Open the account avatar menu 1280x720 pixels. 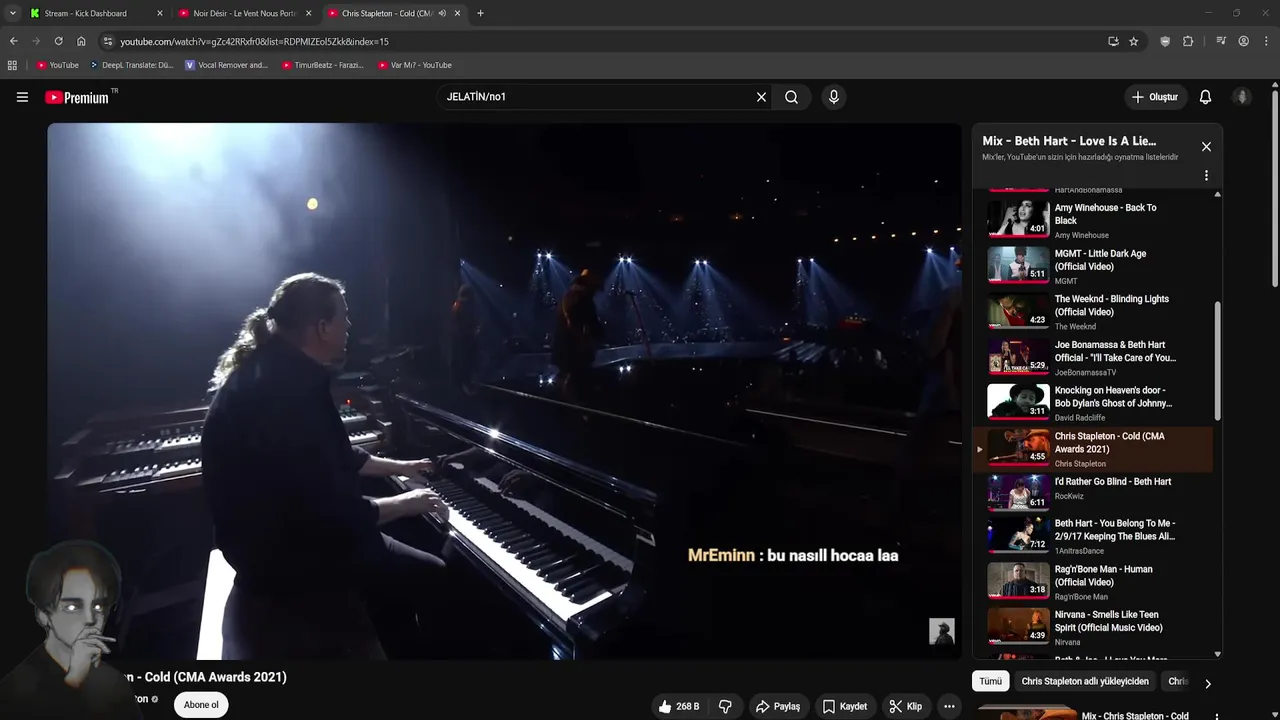pos(1242,97)
